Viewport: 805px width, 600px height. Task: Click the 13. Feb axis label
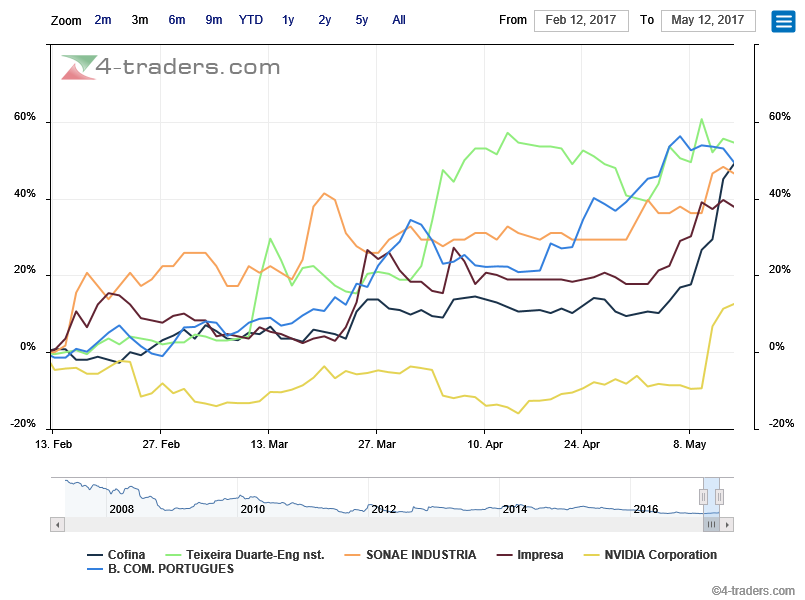[x=53, y=444]
